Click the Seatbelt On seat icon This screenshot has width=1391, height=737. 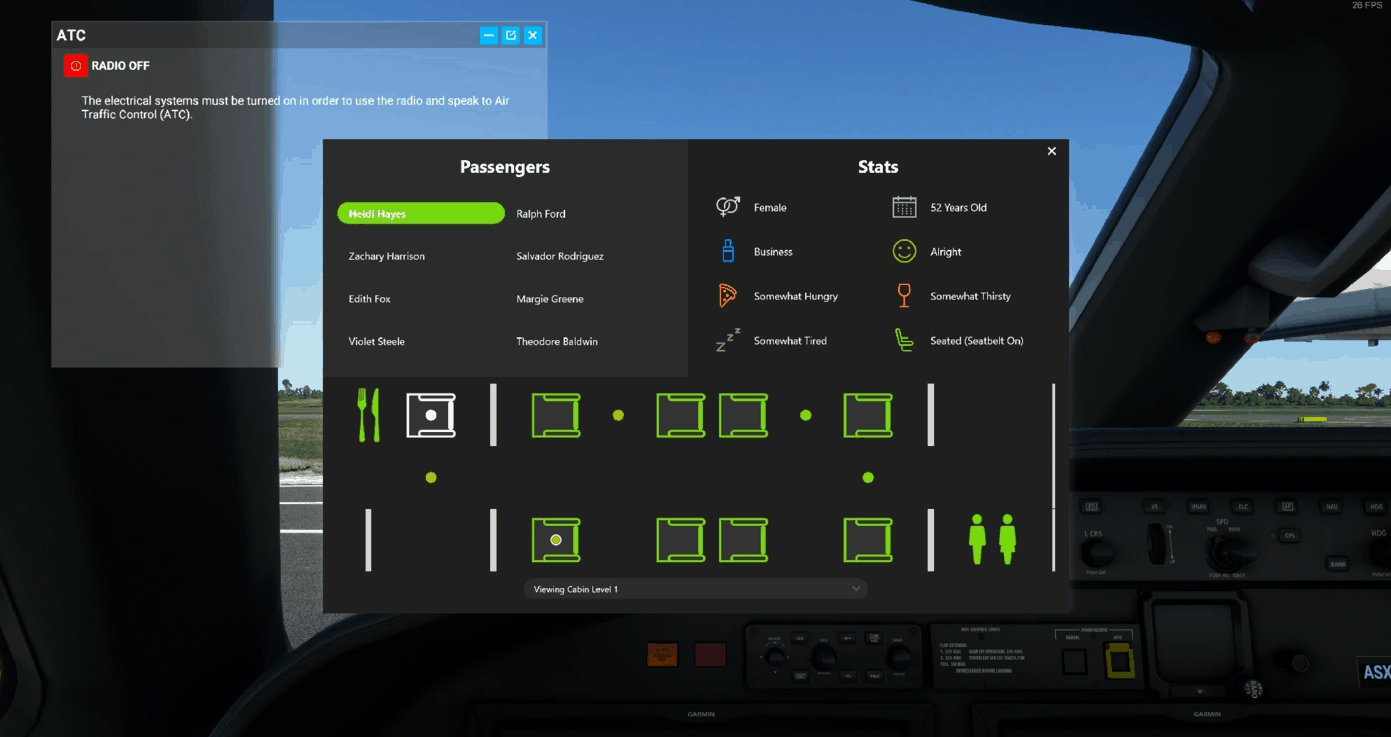(904, 341)
